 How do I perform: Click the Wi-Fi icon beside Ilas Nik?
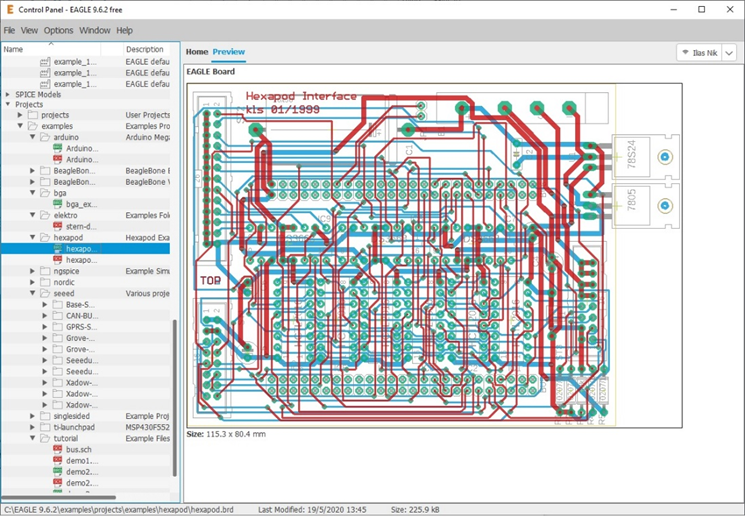tap(685, 53)
